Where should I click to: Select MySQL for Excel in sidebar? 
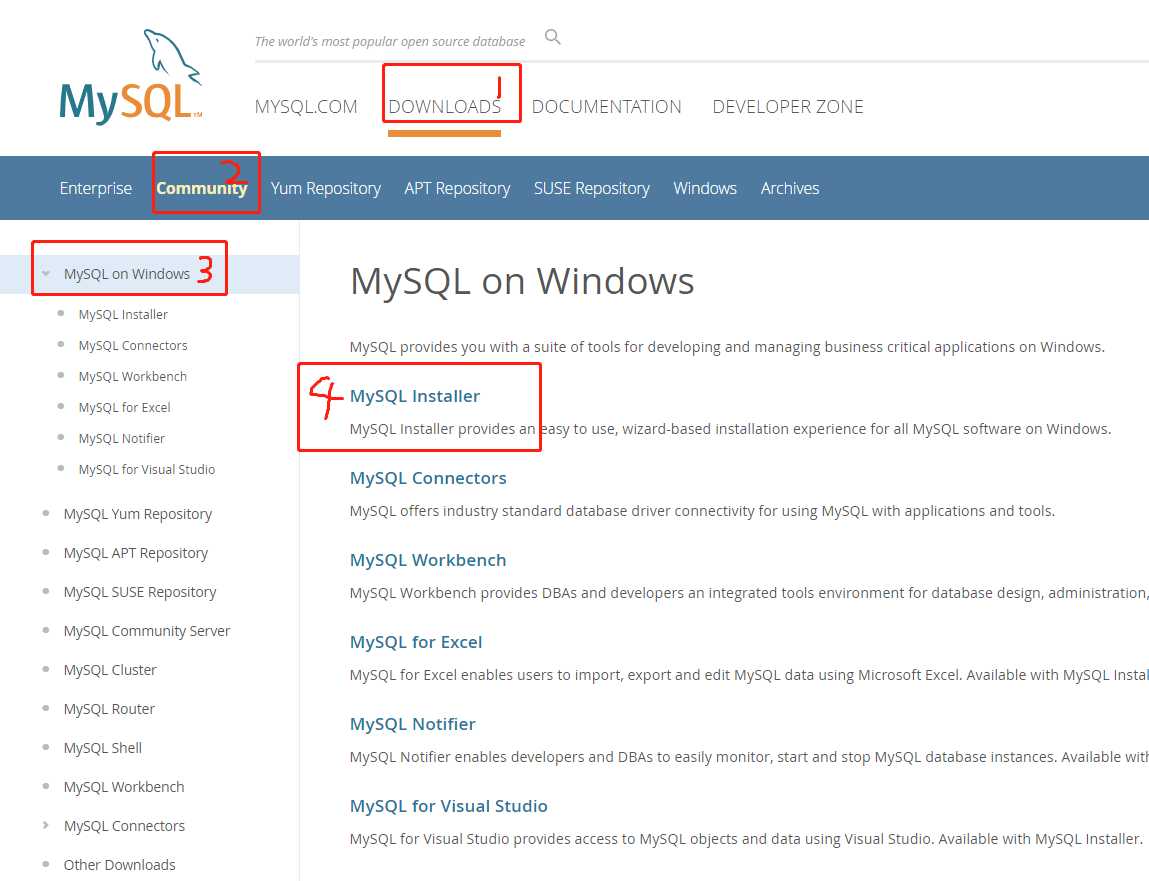click(125, 408)
